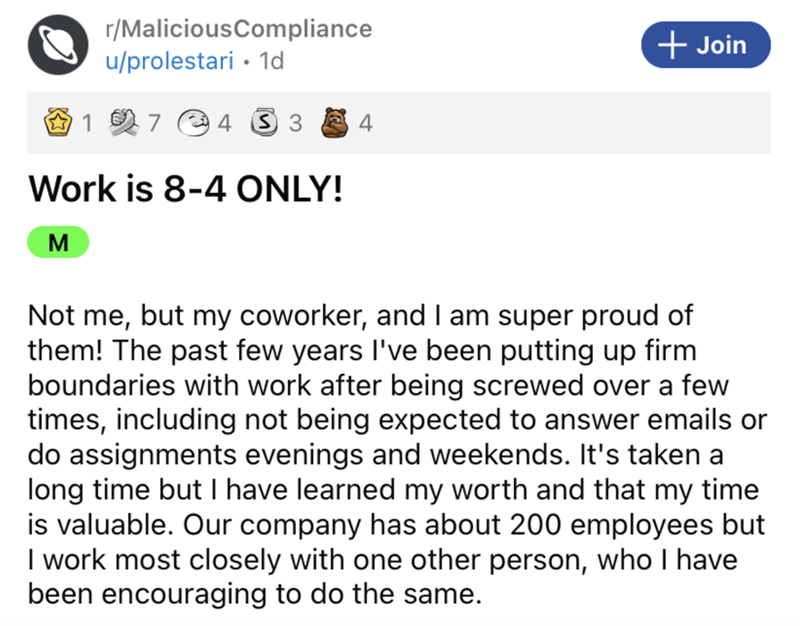Click the seal award count '4'
The width and height of the screenshot is (800, 626).
[x=224, y=124]
